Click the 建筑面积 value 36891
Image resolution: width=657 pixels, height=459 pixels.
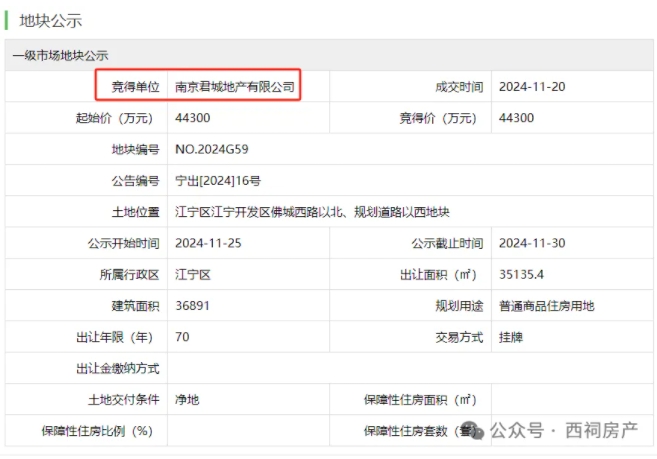point(192,305)
